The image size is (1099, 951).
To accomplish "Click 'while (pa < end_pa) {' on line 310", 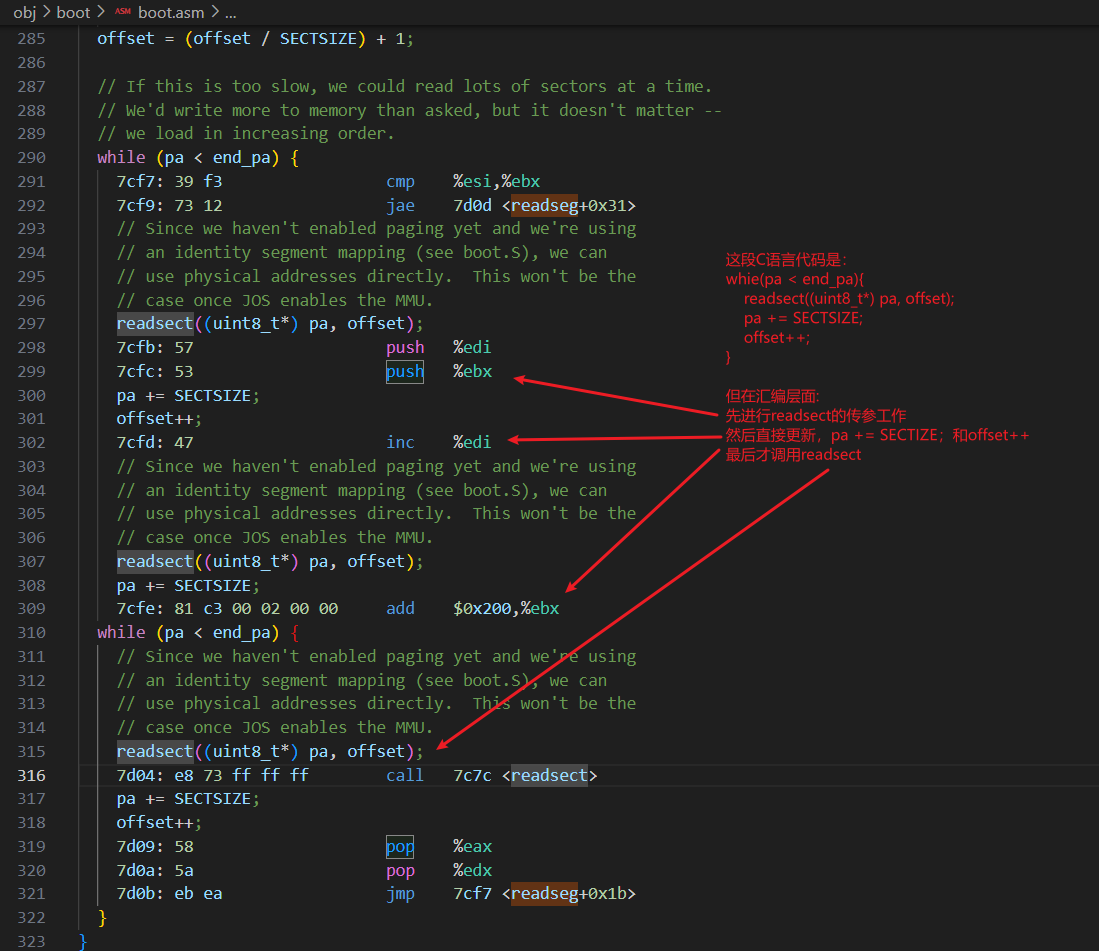I will (x=198, y=633).
